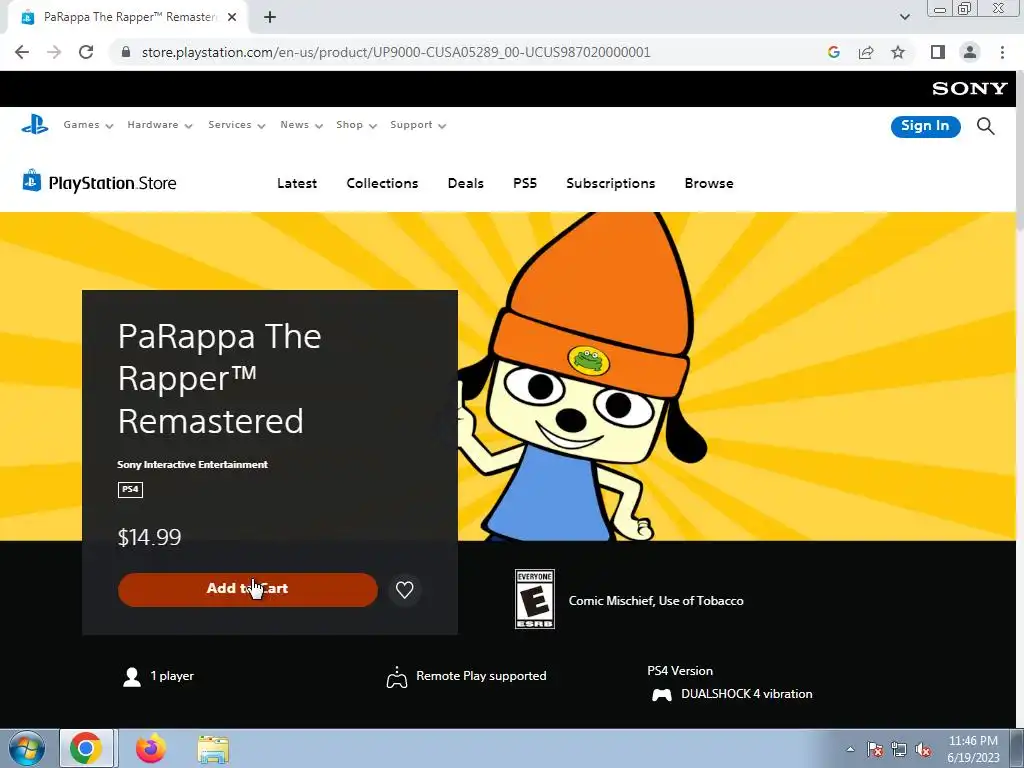Screen dimensions: 1024x768
Task: Expand the Hardware dropdown menu
Action: tap(159, 125)
